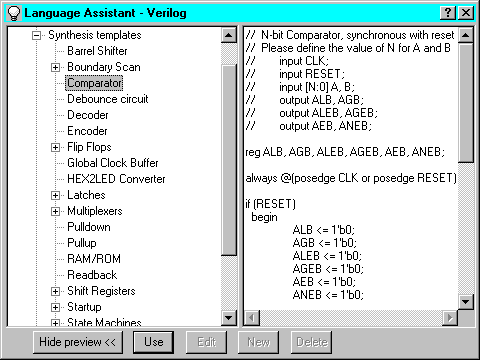This screenshot has width=480, height=360.
Task: Expand the Shift Registers node
Action: pos(55,291)
